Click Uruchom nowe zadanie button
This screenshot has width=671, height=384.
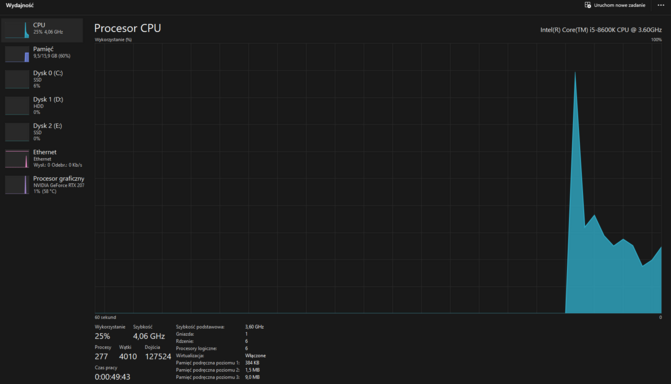[615, 5]
